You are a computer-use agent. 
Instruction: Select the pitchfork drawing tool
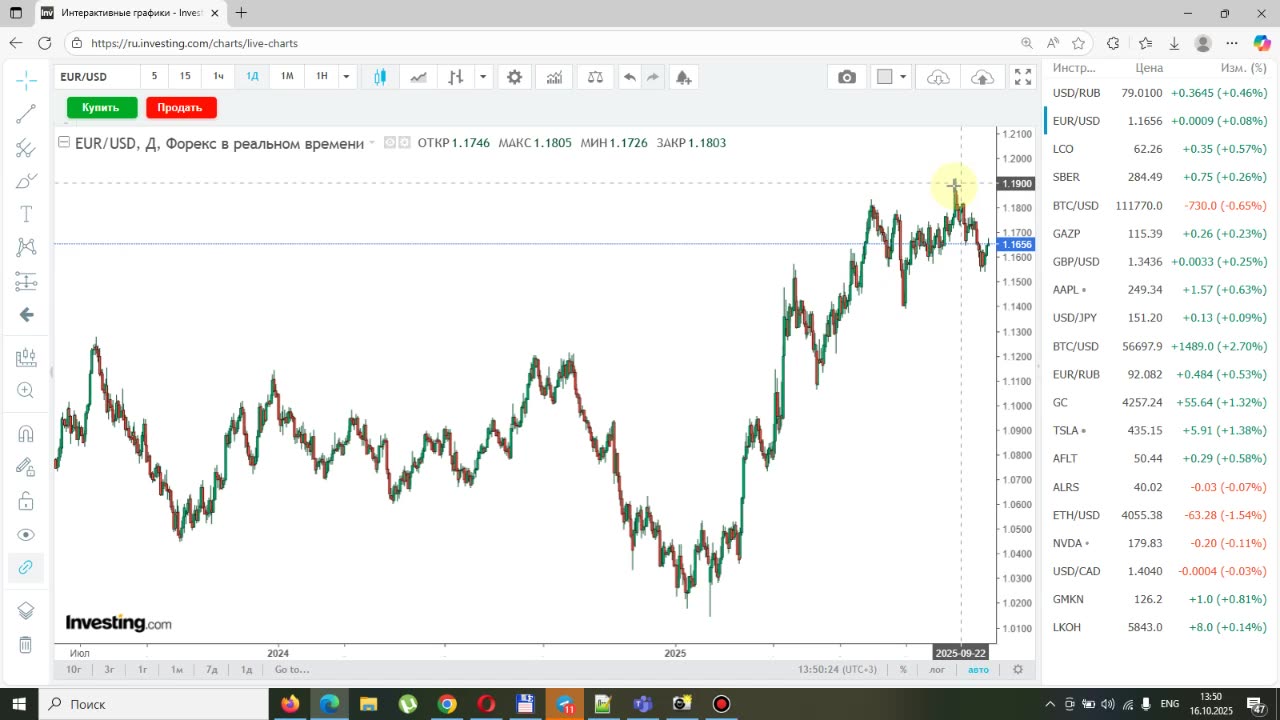point(26,148)
